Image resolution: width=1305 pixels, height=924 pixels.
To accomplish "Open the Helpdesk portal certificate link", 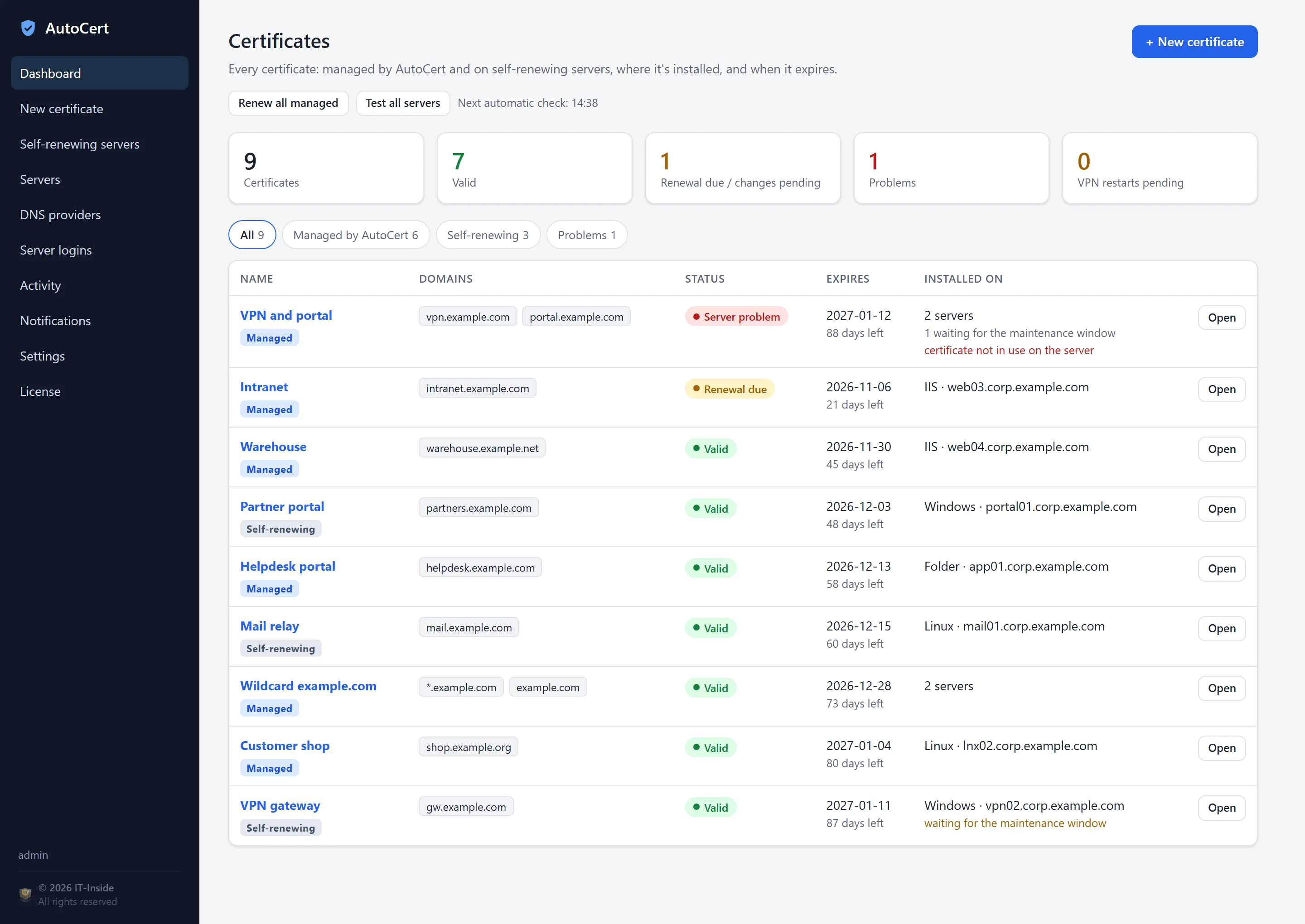I will tap(288, 566).
